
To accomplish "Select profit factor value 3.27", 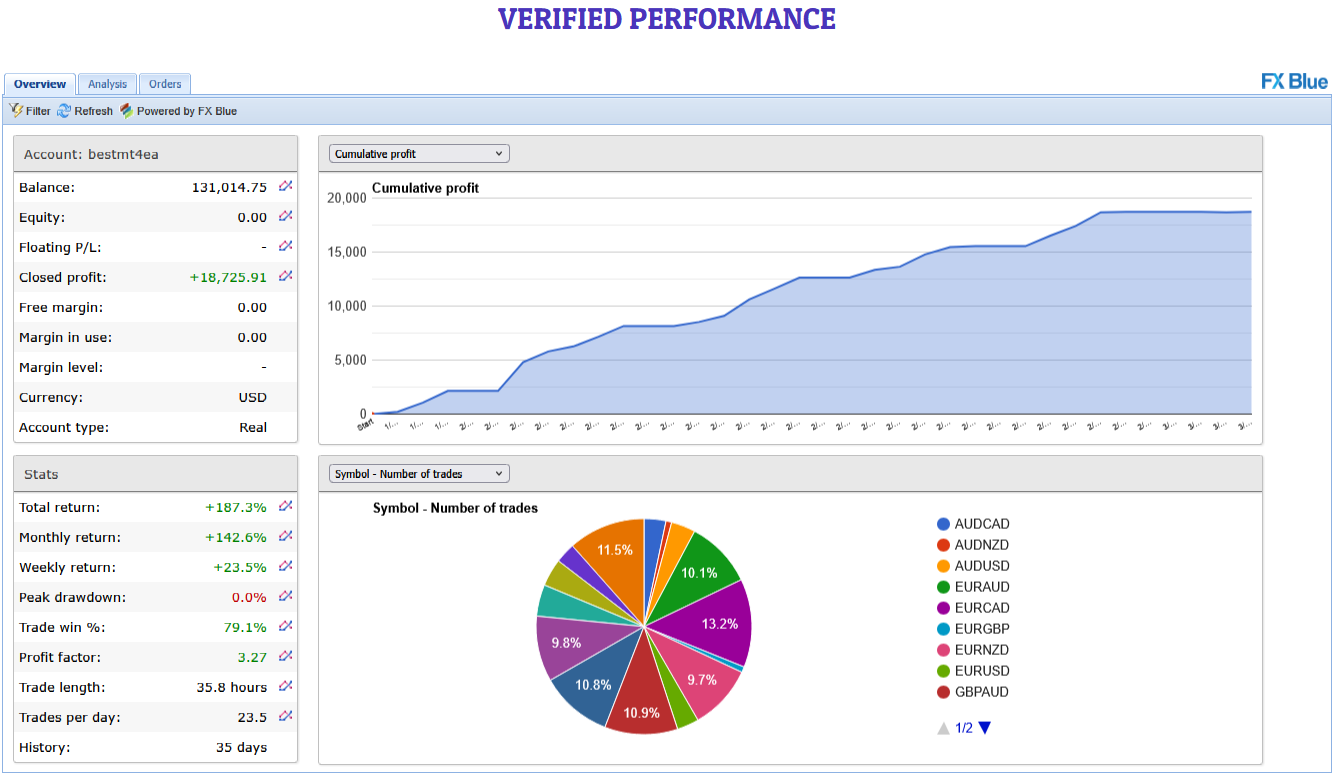I will coord(252,657).
